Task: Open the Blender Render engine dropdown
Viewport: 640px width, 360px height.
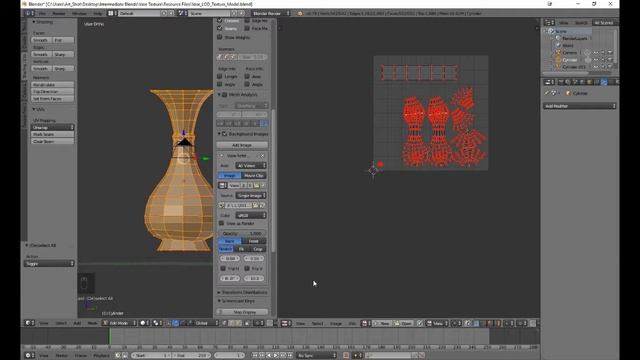Action: [271, 13]
